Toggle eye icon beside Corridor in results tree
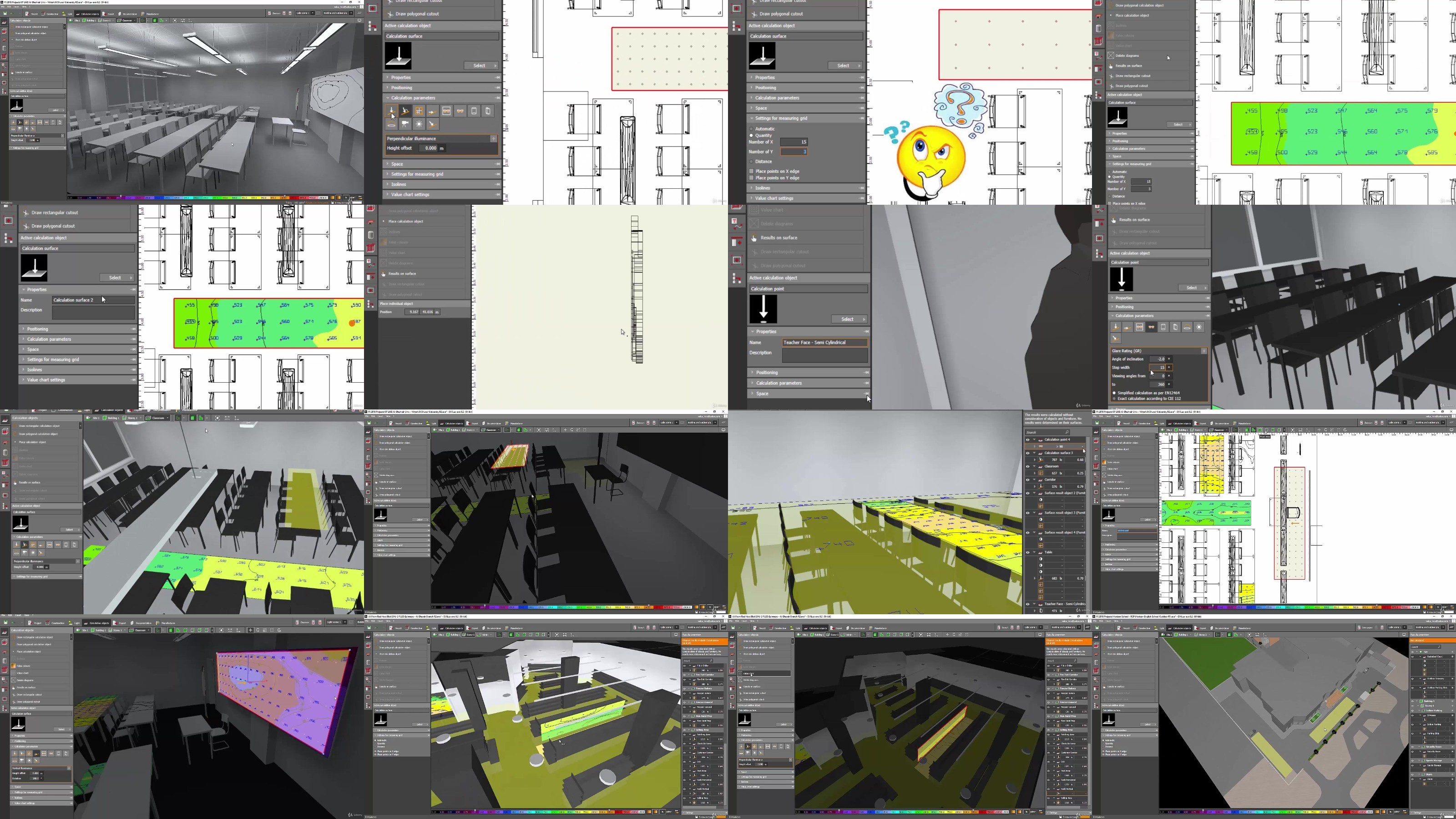 pos(1027,480)
